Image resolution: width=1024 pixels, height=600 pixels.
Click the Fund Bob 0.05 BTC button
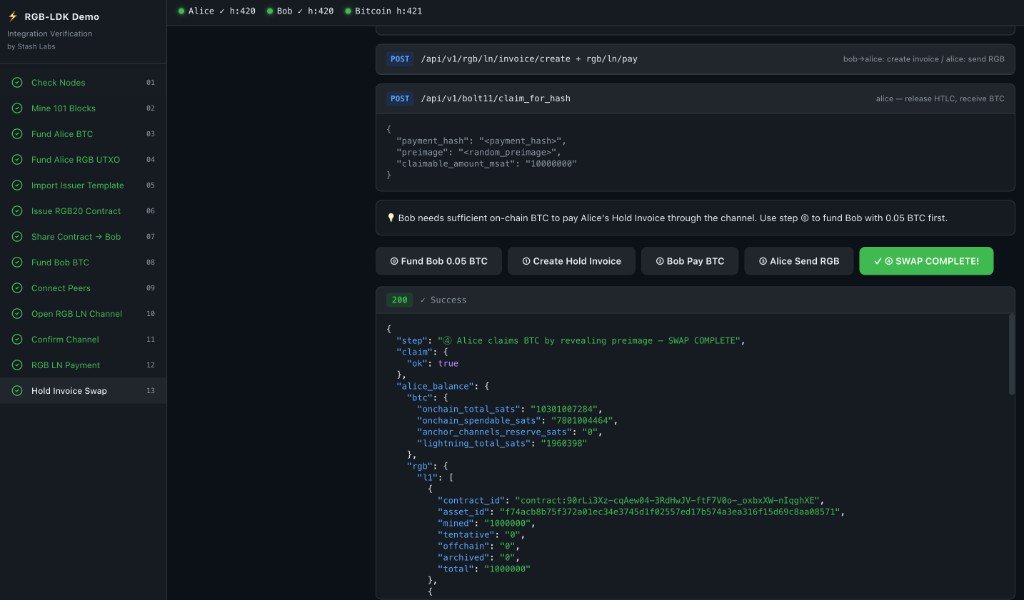[439, 261]
